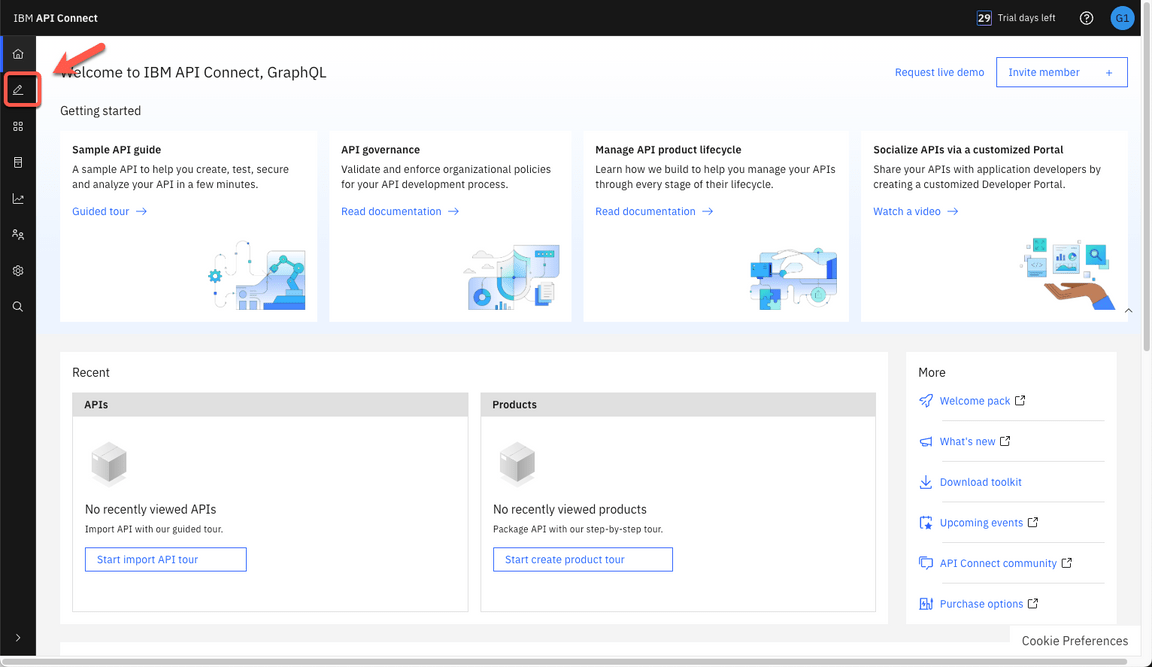
Task: Click the Download toolkit arrow icon
Action: [x=926, y=482]
